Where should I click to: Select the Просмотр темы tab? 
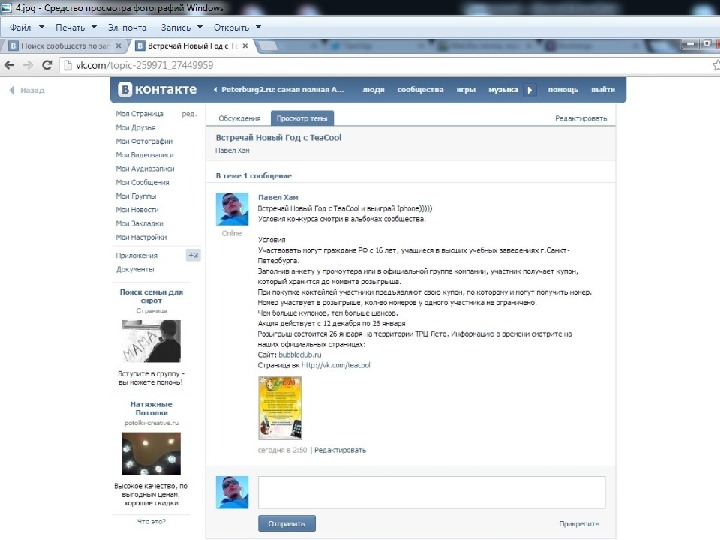coord(302,118)
